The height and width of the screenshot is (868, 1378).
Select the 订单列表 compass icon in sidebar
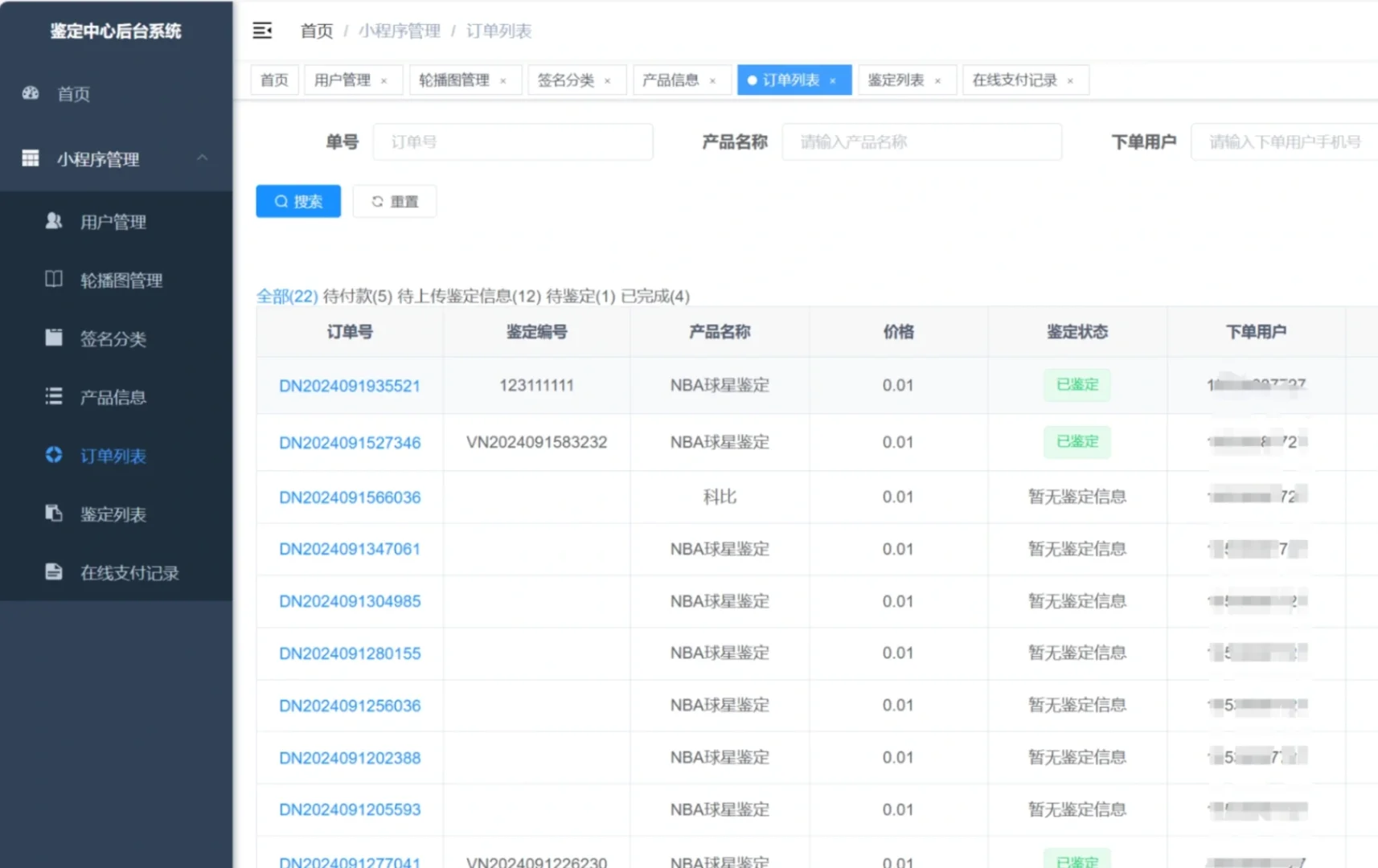53,454
